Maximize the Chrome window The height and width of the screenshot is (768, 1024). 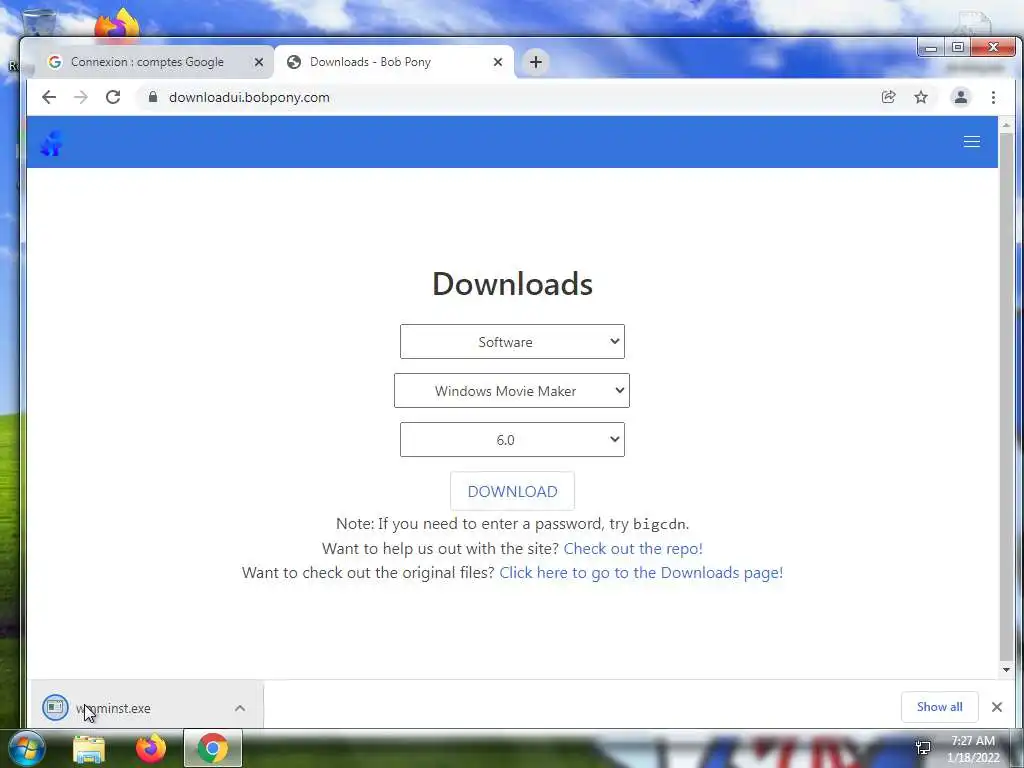(x=957, y=48)
